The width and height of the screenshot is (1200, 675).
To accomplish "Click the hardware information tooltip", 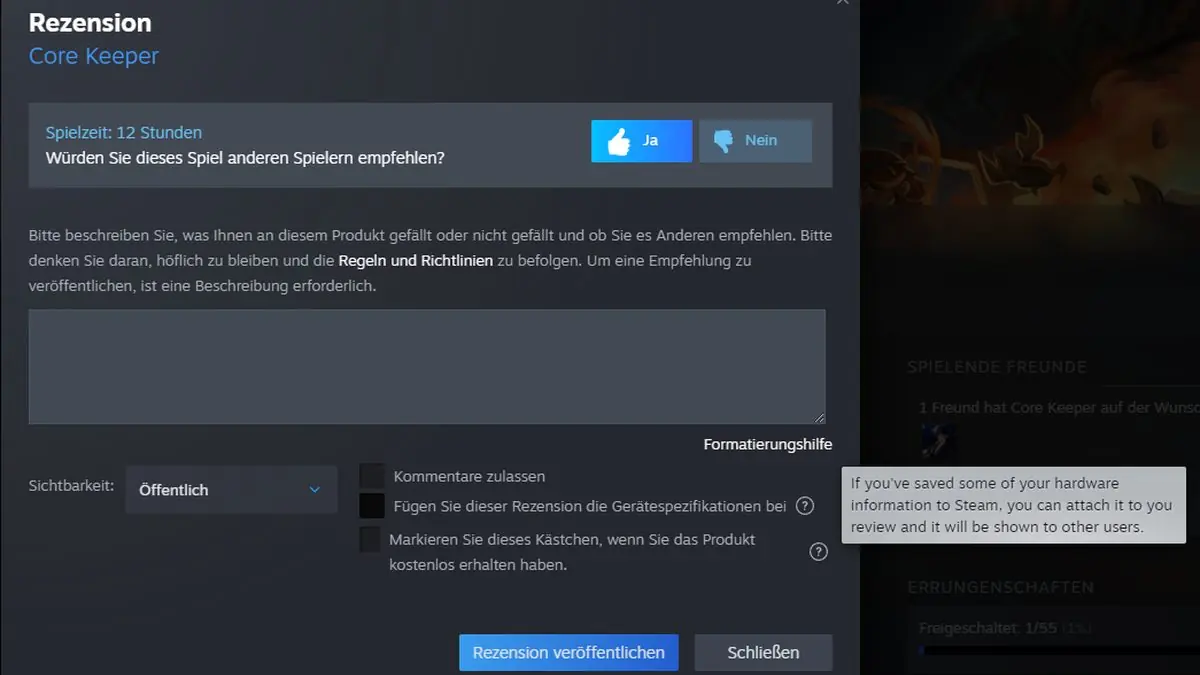I will [x=1013, y=505].
